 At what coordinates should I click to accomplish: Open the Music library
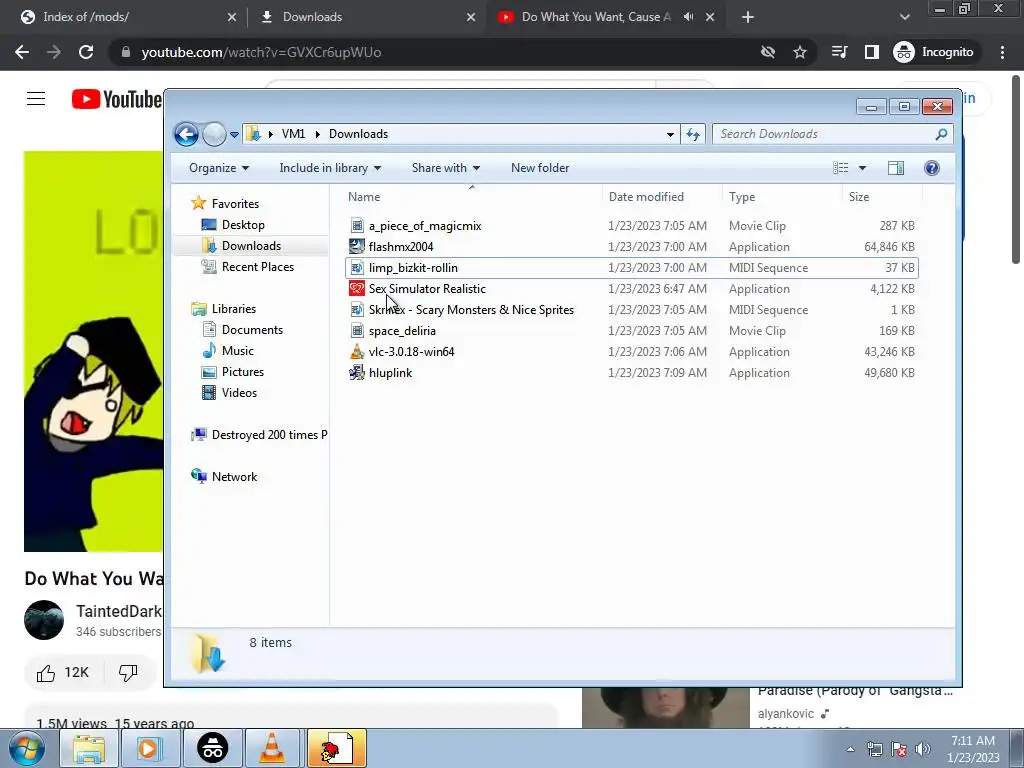tap(237, 351)
